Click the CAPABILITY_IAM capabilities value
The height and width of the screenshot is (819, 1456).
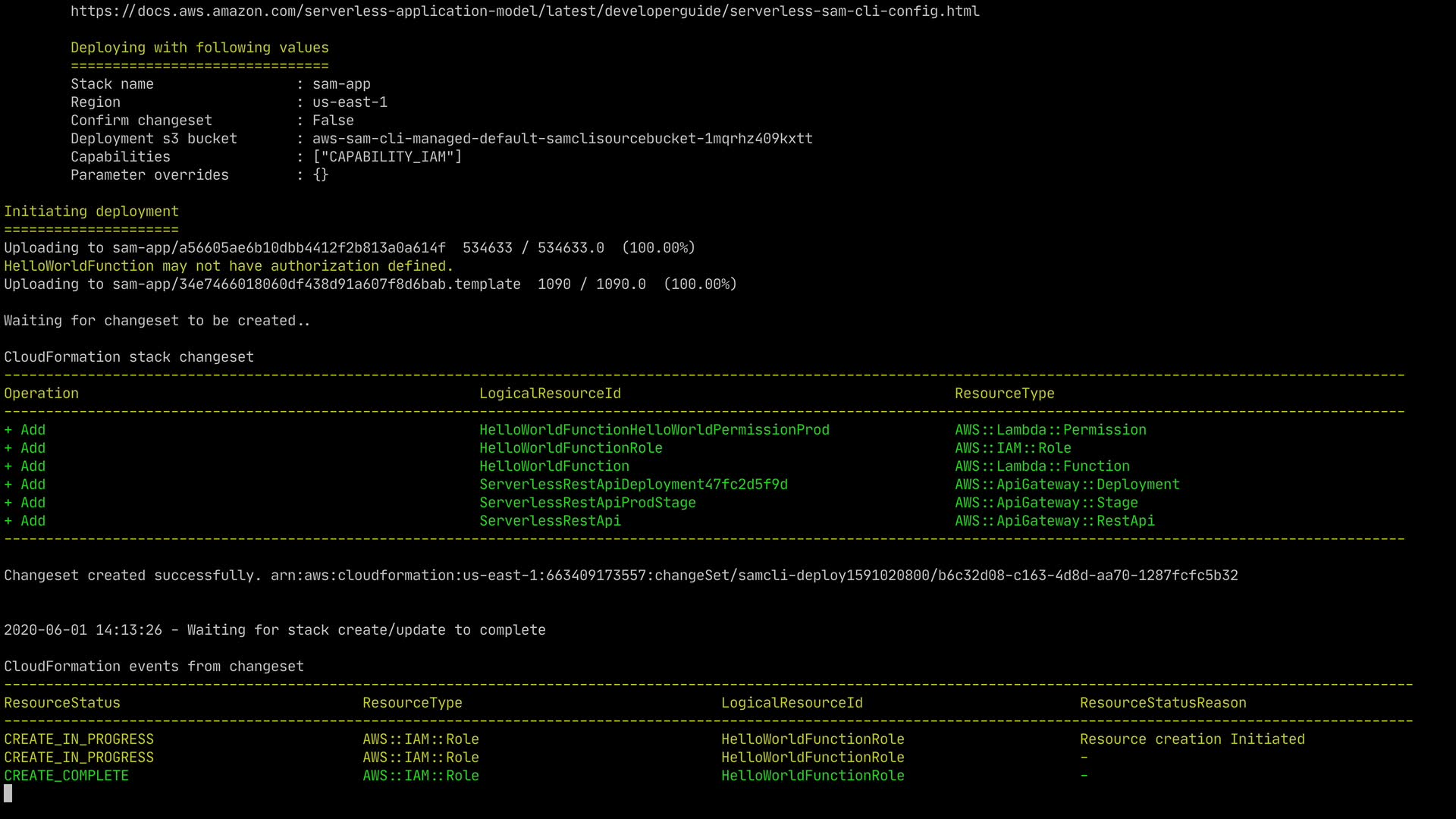pos(387,157)
